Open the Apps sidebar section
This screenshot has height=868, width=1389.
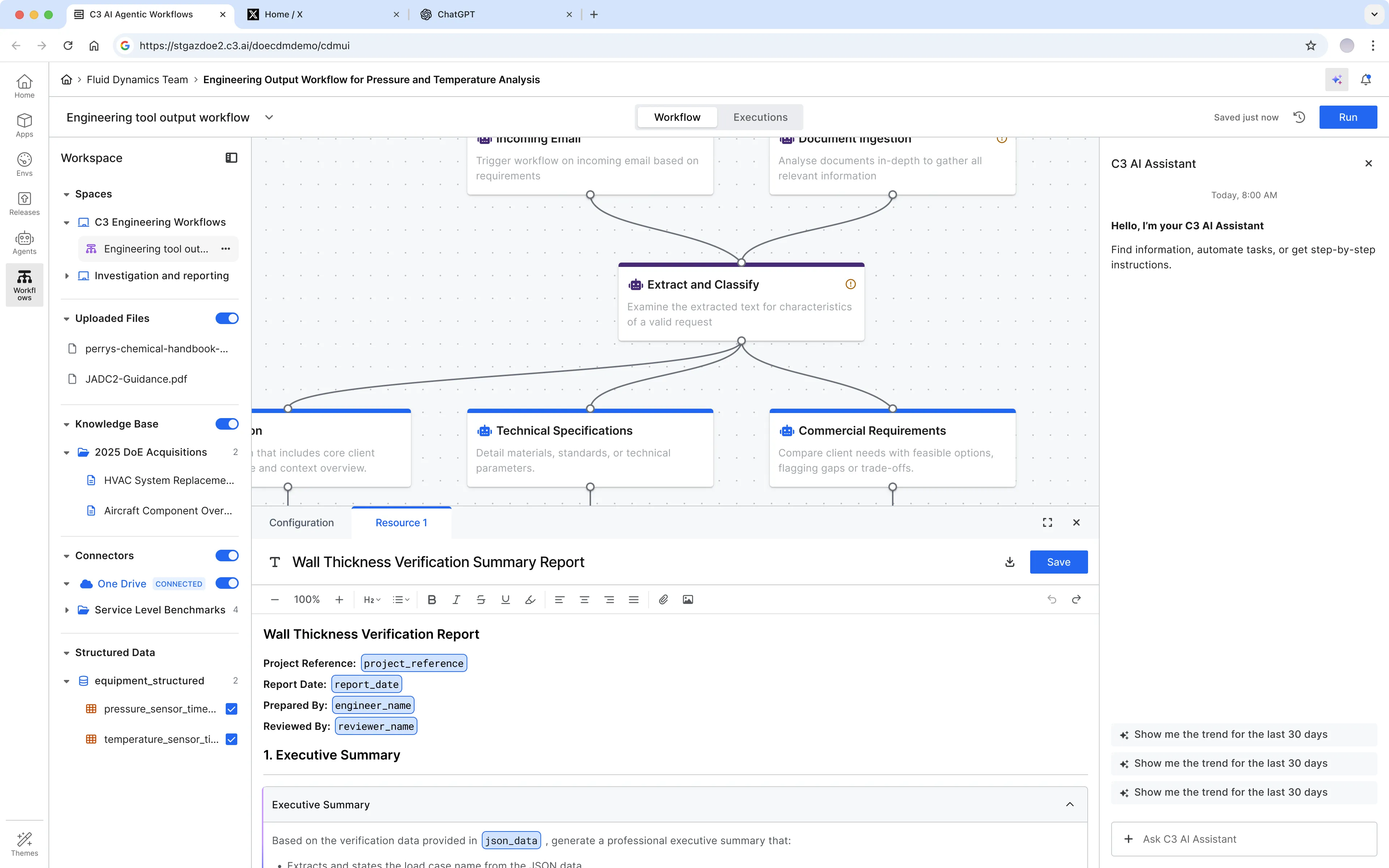[24, 125]
